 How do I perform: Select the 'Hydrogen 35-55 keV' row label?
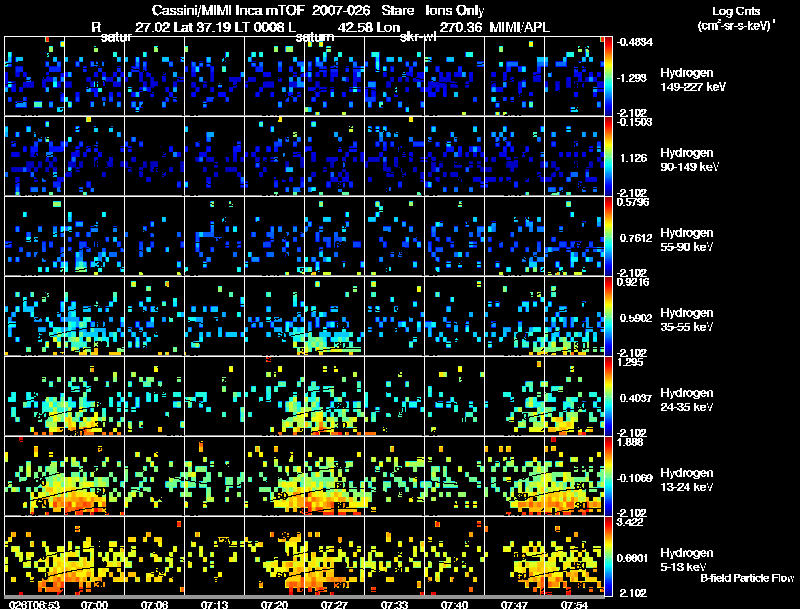(687, 320)
